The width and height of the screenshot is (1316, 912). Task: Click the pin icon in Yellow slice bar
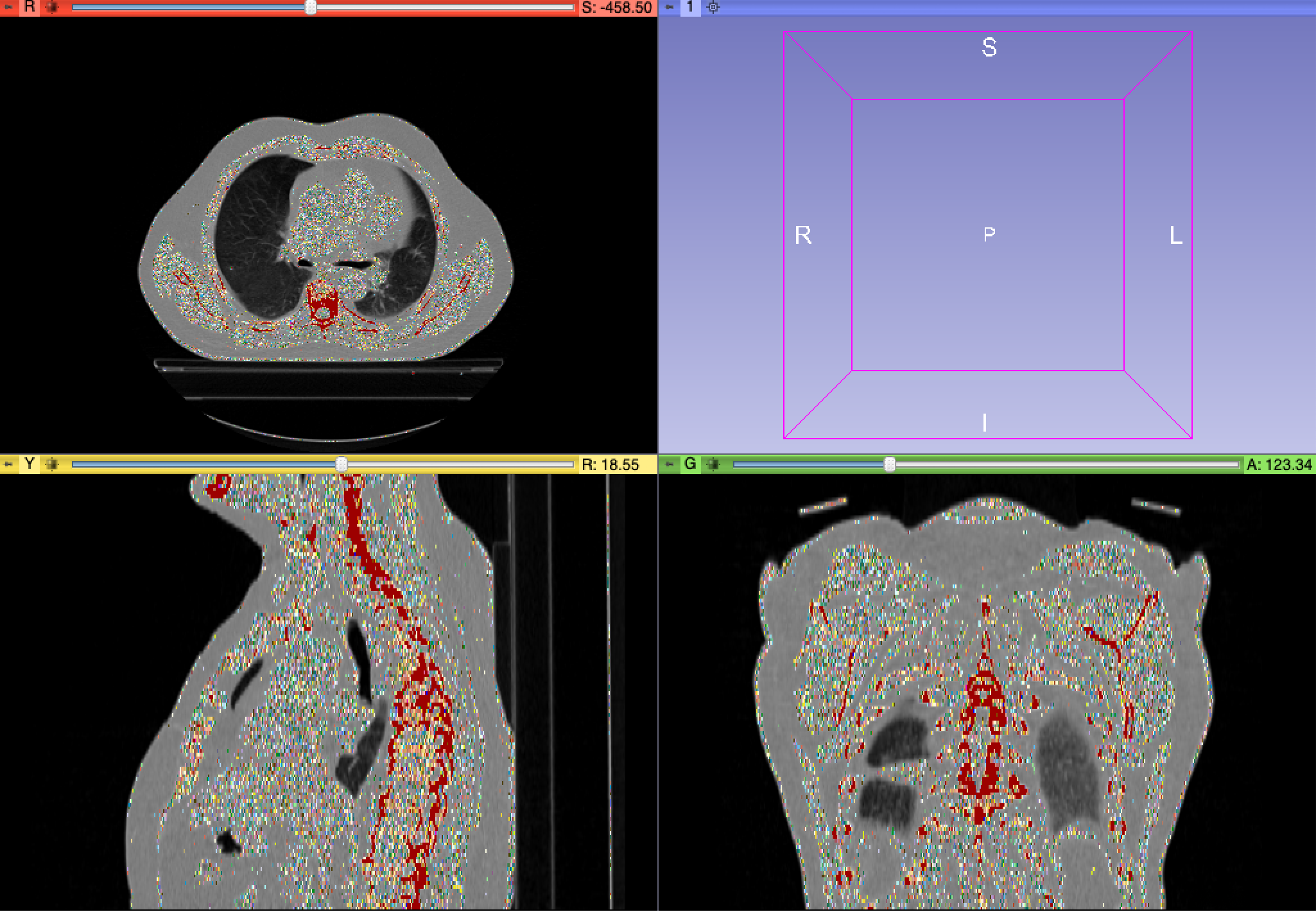click(x=8, y=464)
